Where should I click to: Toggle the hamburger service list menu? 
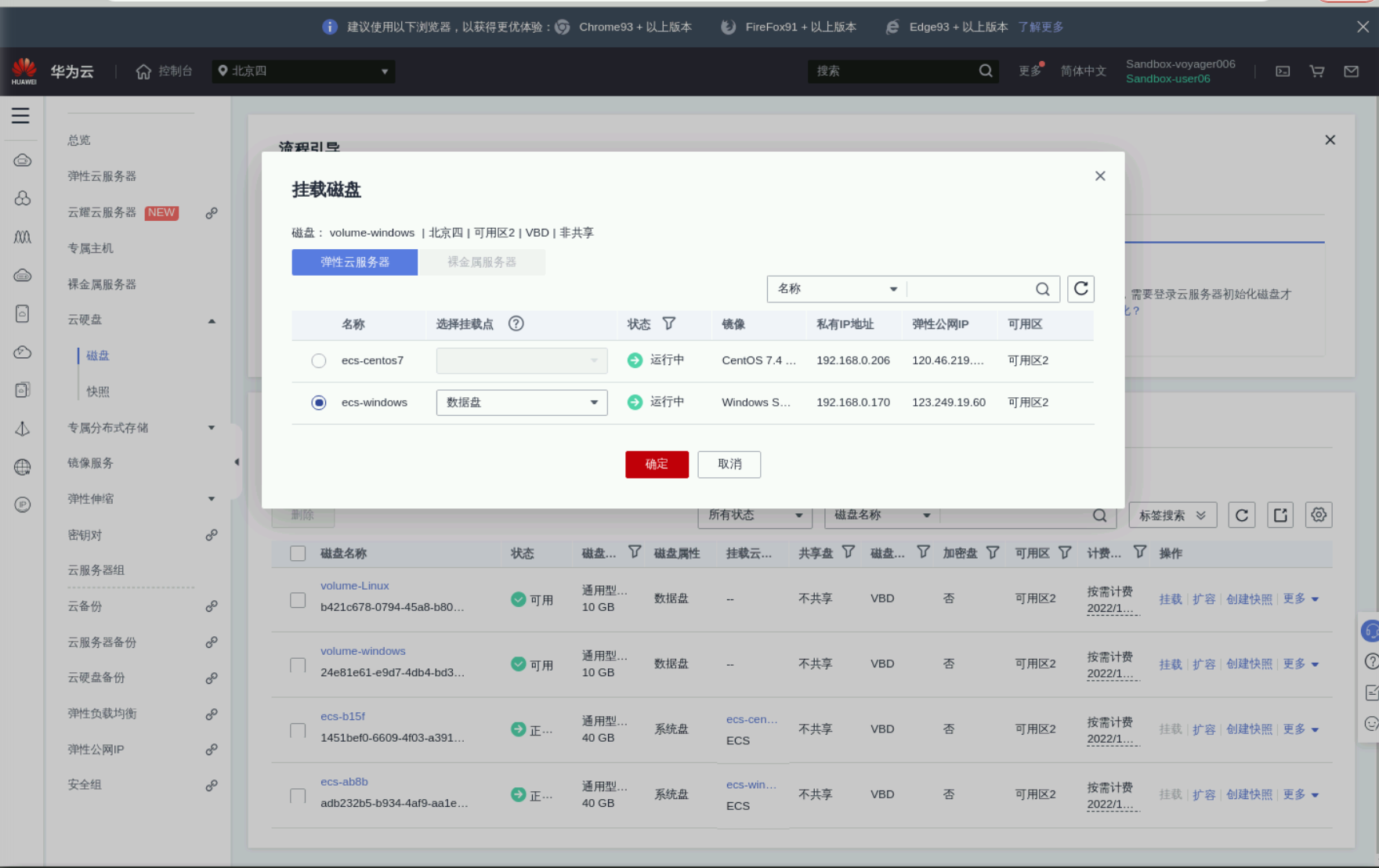[x=20, y=116]
